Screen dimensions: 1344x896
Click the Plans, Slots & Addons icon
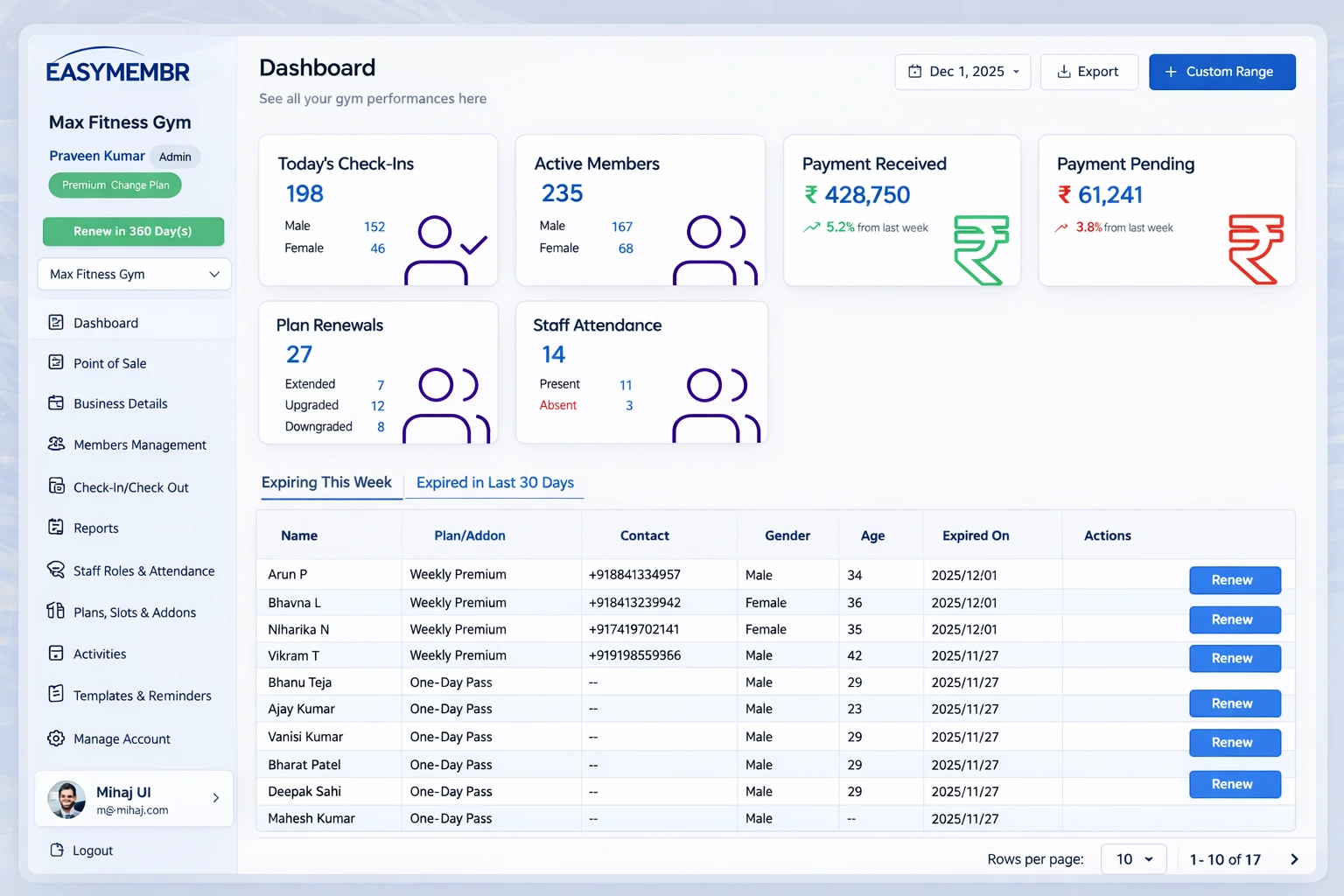[56, 611]
